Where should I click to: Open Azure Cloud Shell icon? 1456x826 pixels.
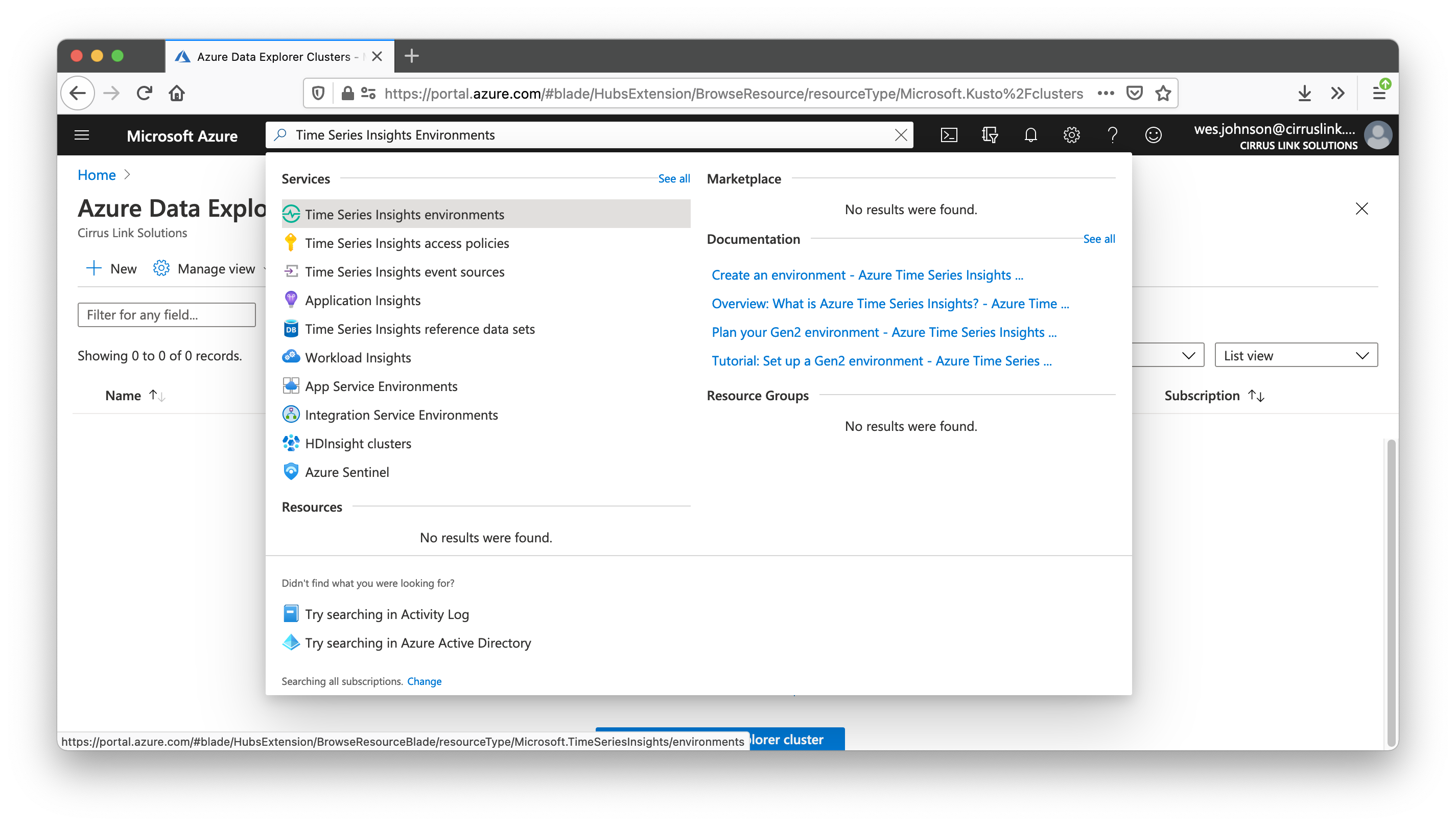(949, 135)
